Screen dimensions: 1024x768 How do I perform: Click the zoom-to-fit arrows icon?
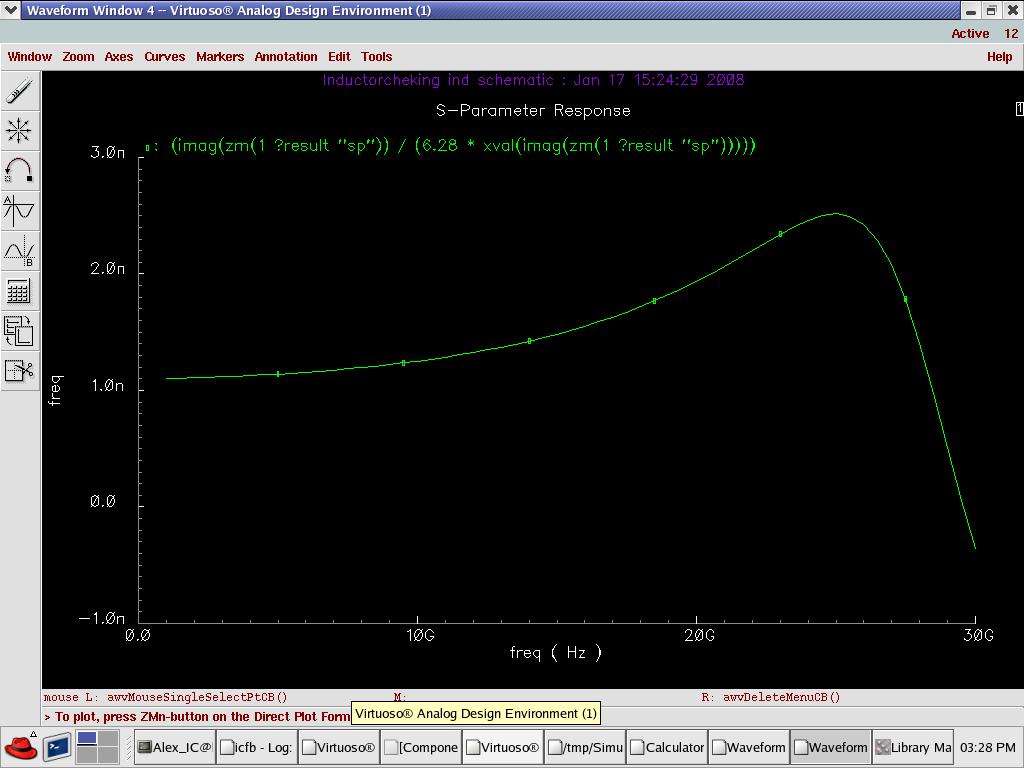(x=19, y=131)
